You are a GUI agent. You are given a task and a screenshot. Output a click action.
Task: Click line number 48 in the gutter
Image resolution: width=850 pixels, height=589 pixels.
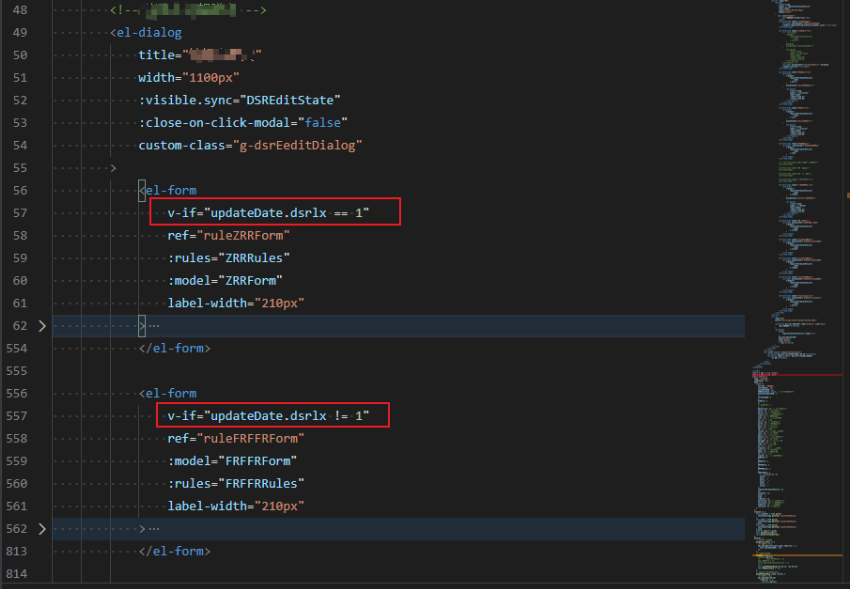[x=19, y=9]
